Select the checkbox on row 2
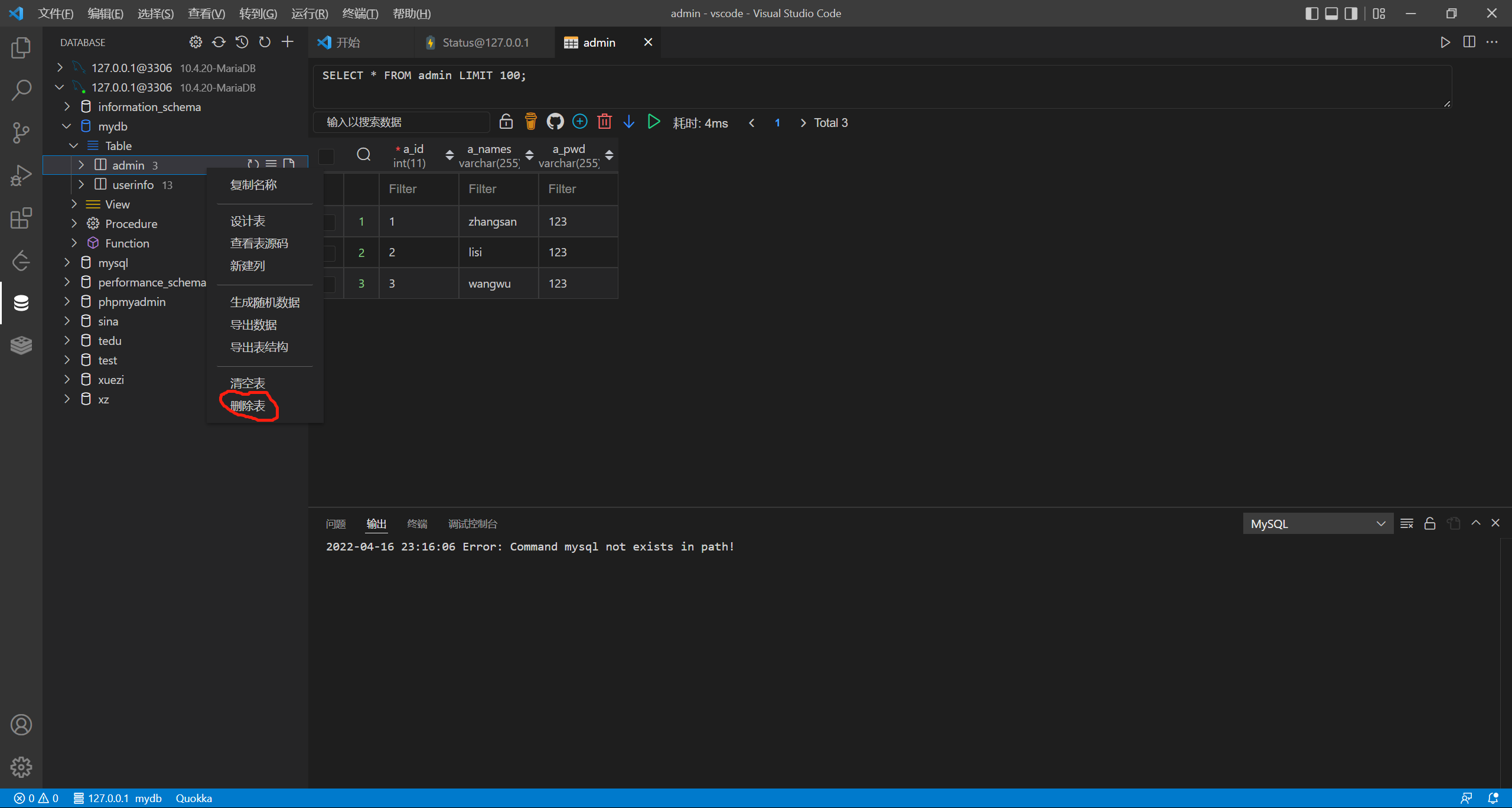1512x808 pixels. [329, 252]
